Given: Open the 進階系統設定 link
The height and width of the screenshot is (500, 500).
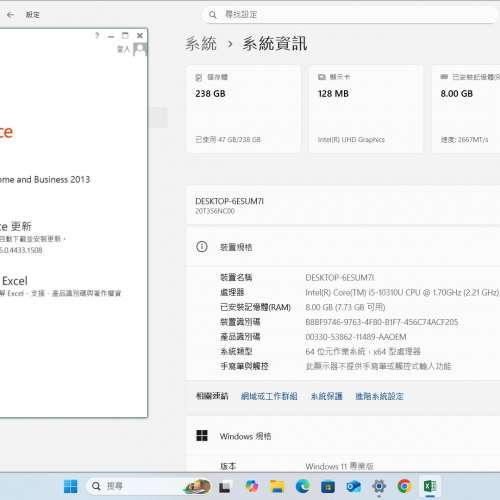Looking at the screenshot, I should point(379,396).
